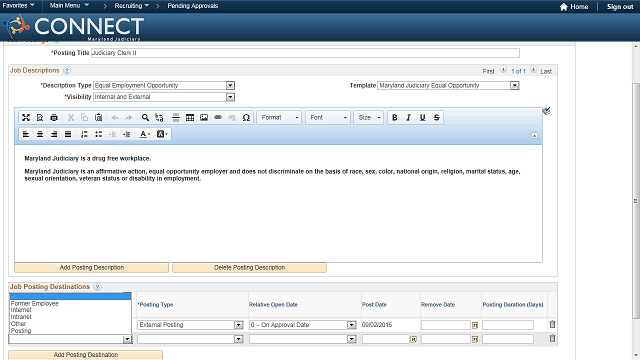Toggle underline formatting
This screenshot has height=360, width=640.
[x=422, y=118]
